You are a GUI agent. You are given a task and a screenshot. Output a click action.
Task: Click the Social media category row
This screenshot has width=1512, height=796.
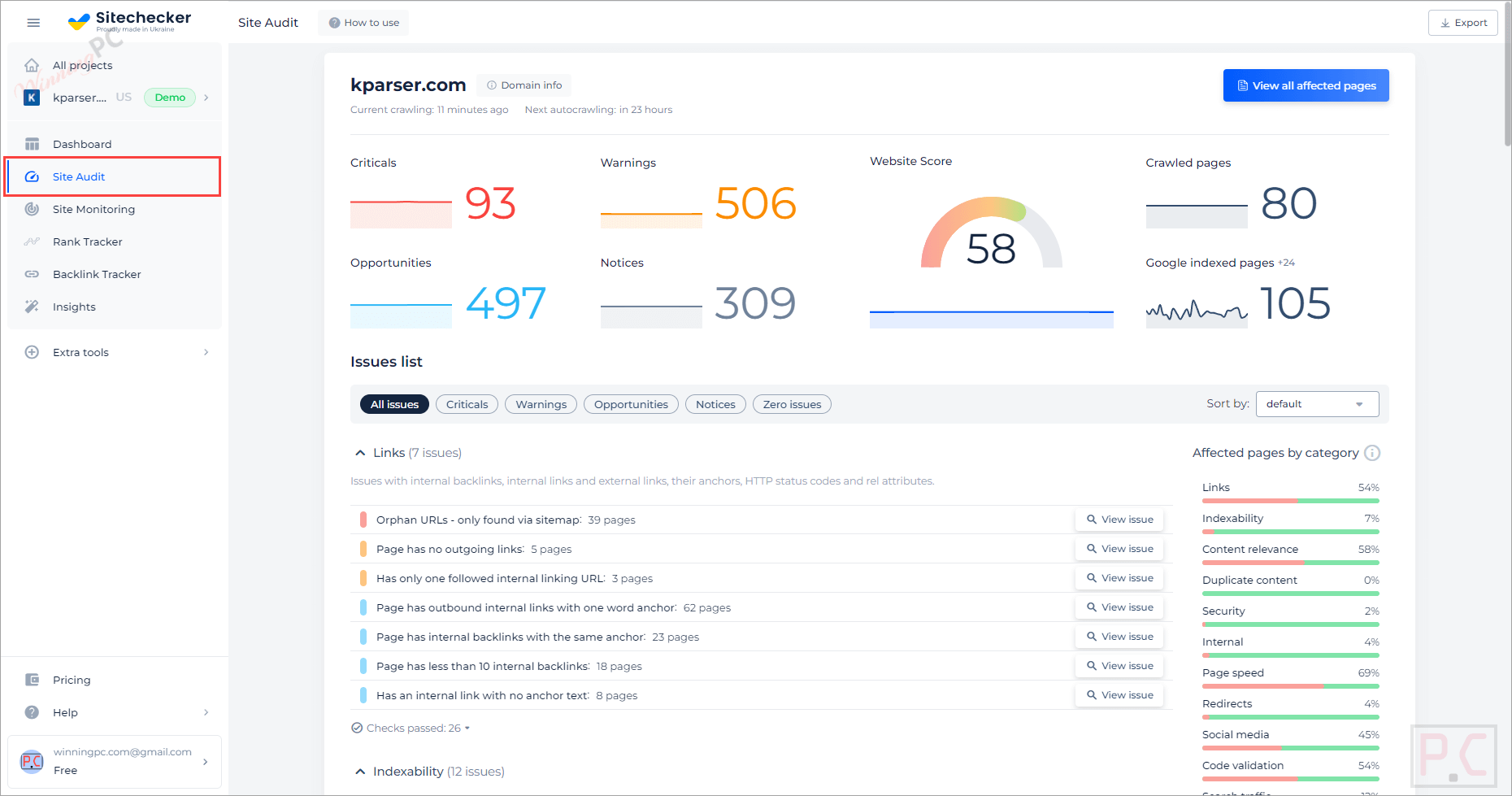click(x=1291, y=739)
